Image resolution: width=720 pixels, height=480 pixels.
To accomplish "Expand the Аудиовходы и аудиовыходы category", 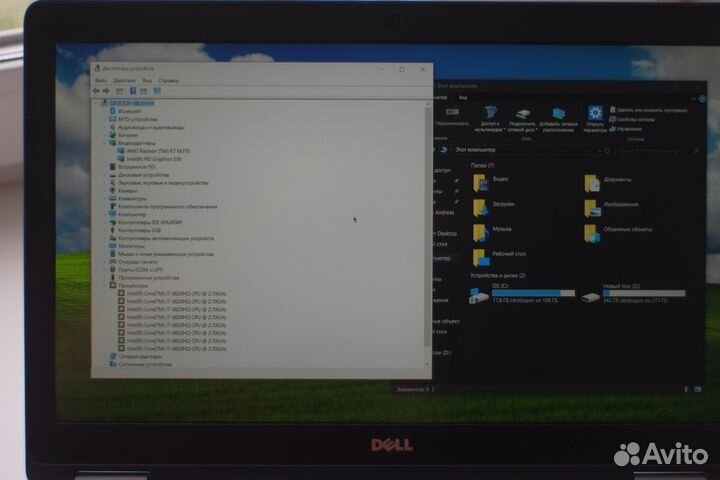I will 105,127.
